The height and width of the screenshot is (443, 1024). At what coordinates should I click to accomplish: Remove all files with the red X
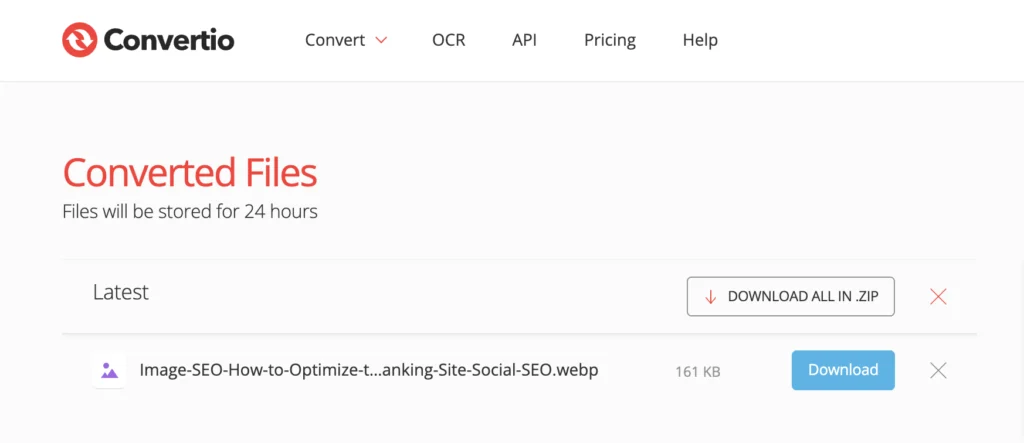(938, 296)
